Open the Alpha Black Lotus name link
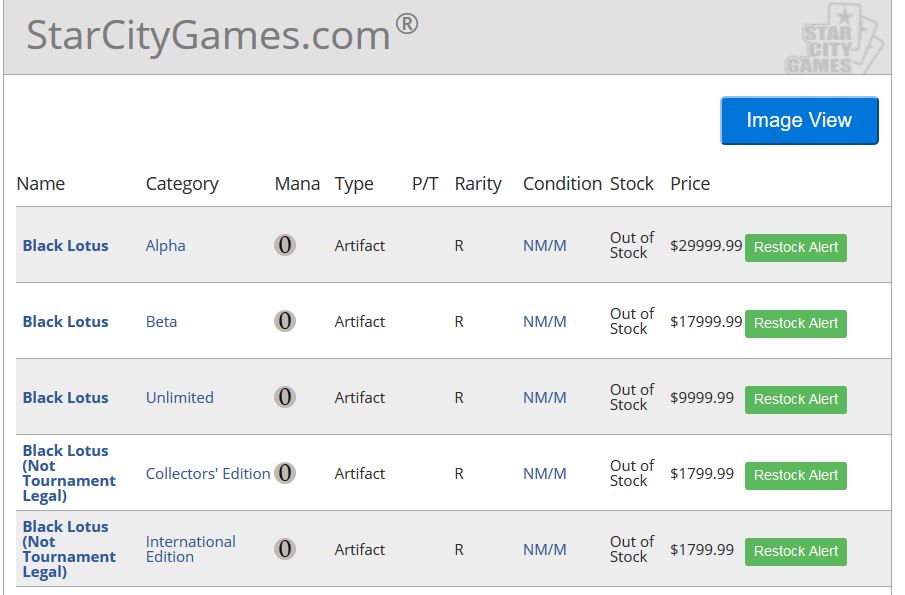This screenshot has width=905, height=595. coord(65,245)
